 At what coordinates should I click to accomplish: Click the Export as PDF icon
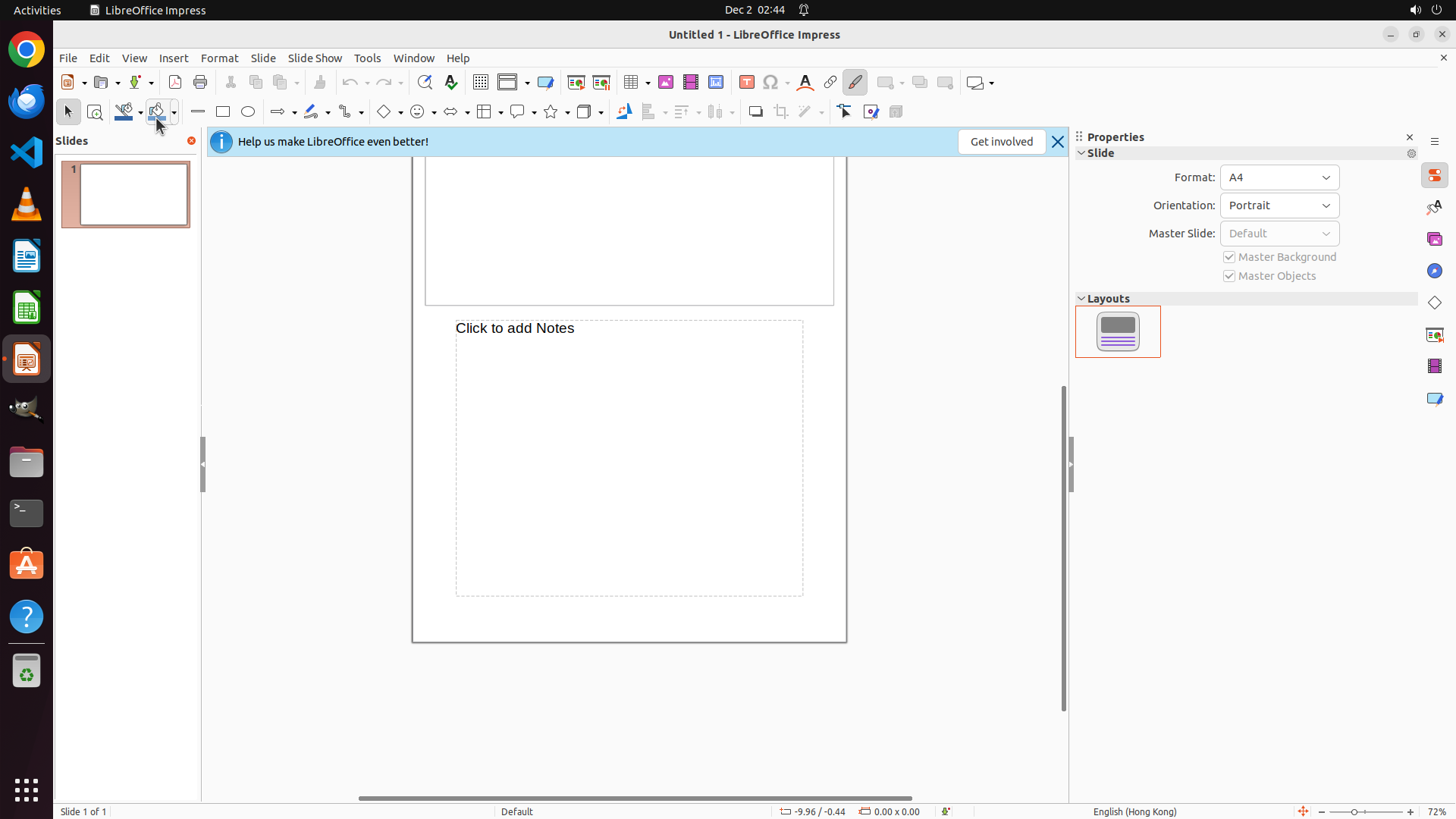(175, 83)
